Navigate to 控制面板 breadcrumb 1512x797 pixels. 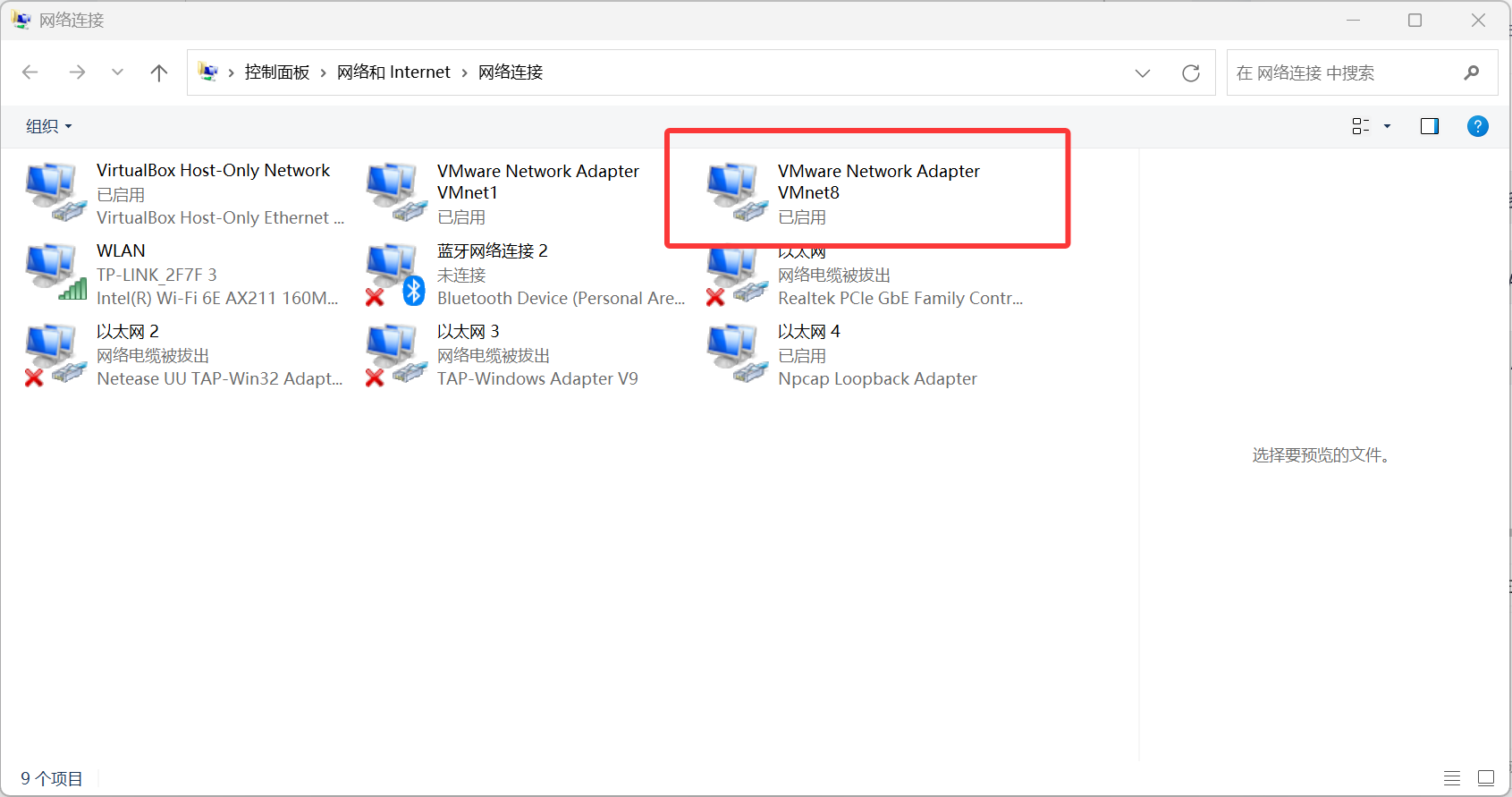pyautogui.click(x=277, y=72)
